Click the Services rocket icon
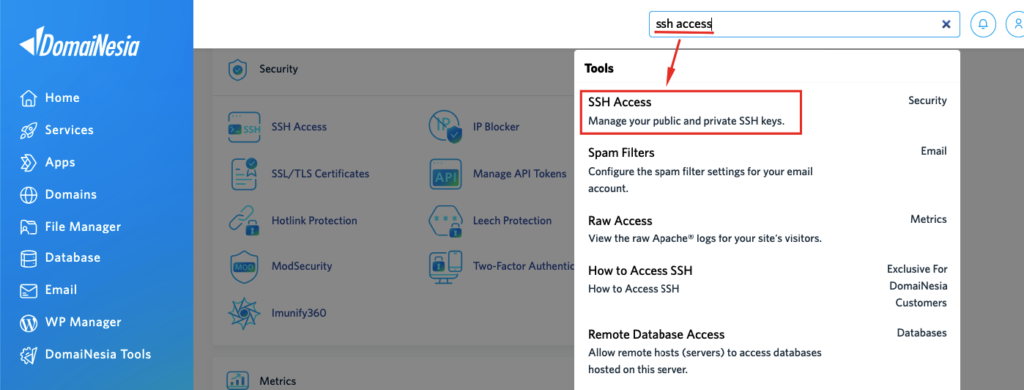Image resolution: width=1024 pixels, height=390 pixels. 29,130
